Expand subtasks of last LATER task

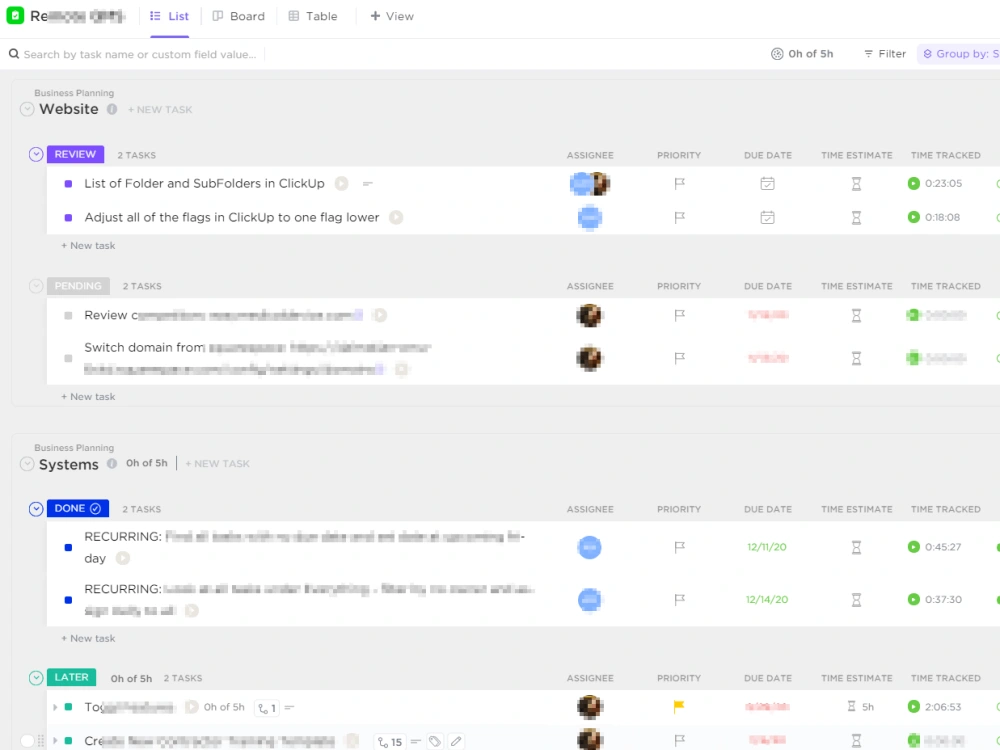[55, 741]
